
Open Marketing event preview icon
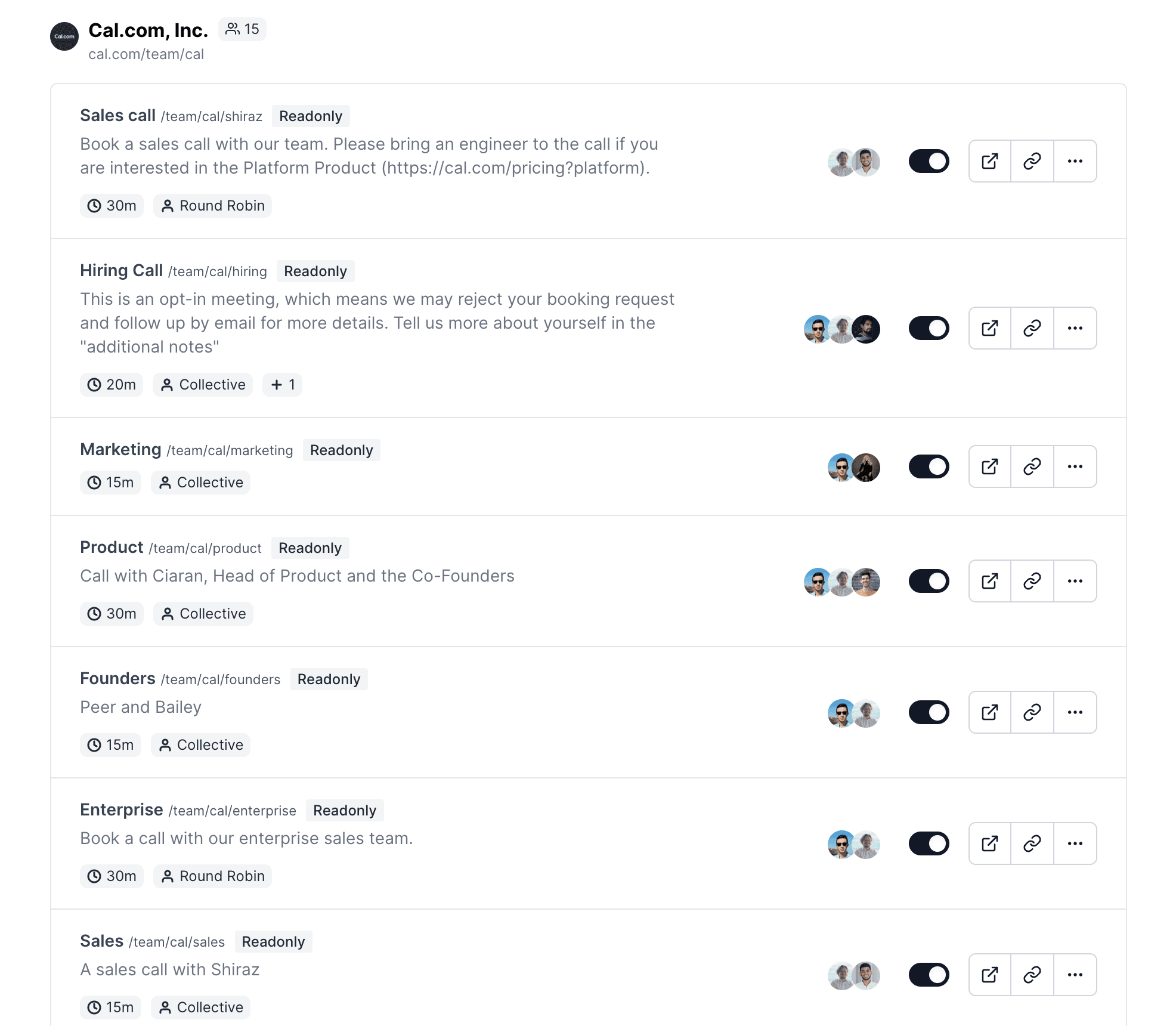[990, 466]
